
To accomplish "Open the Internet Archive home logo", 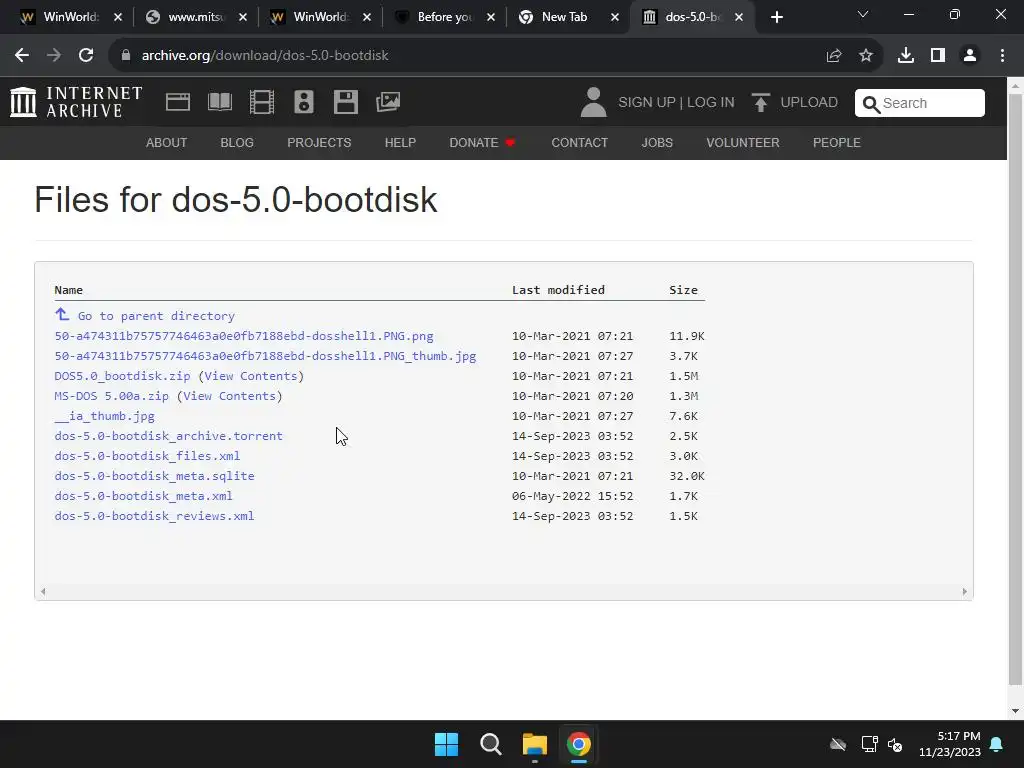I will click(x=76, y=102).
